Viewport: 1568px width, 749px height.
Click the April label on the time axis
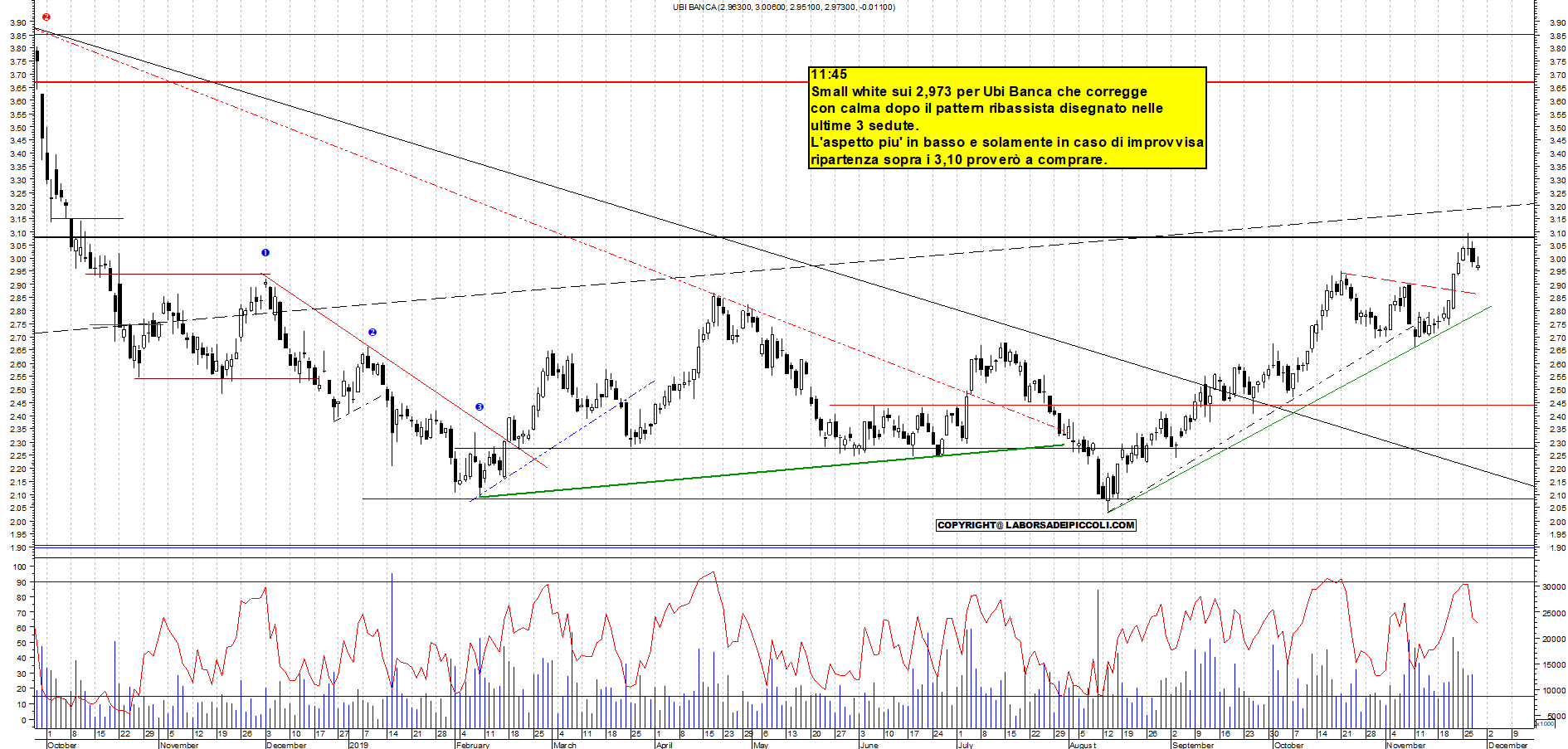(x=664, y=745)
